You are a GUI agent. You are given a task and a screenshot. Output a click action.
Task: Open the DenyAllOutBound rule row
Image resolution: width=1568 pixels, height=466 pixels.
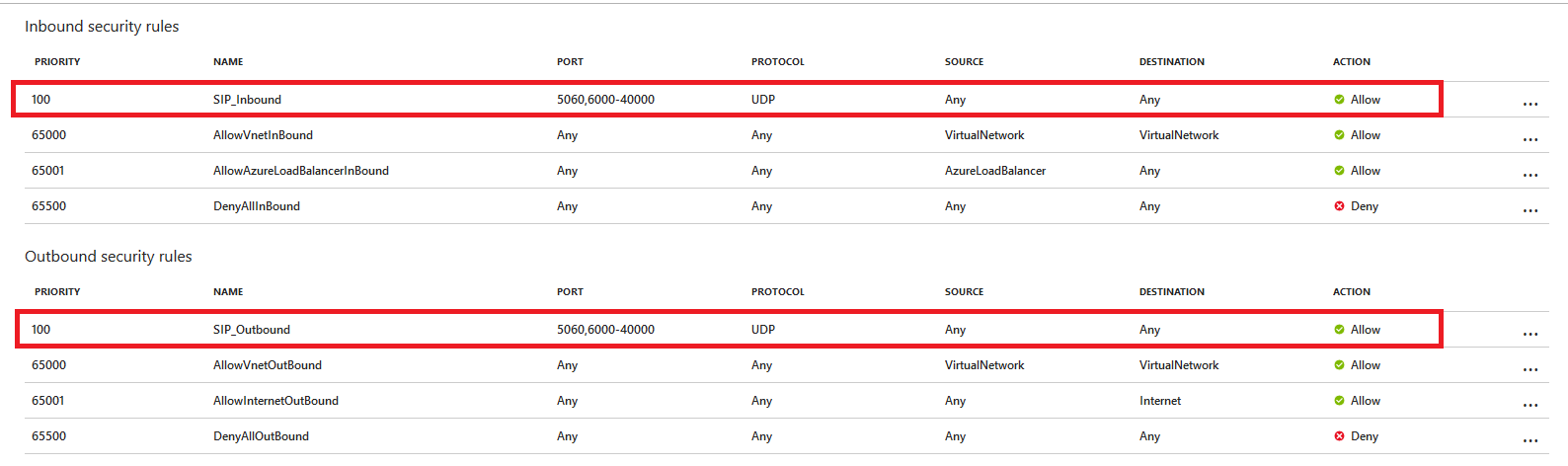click(786, 436)
